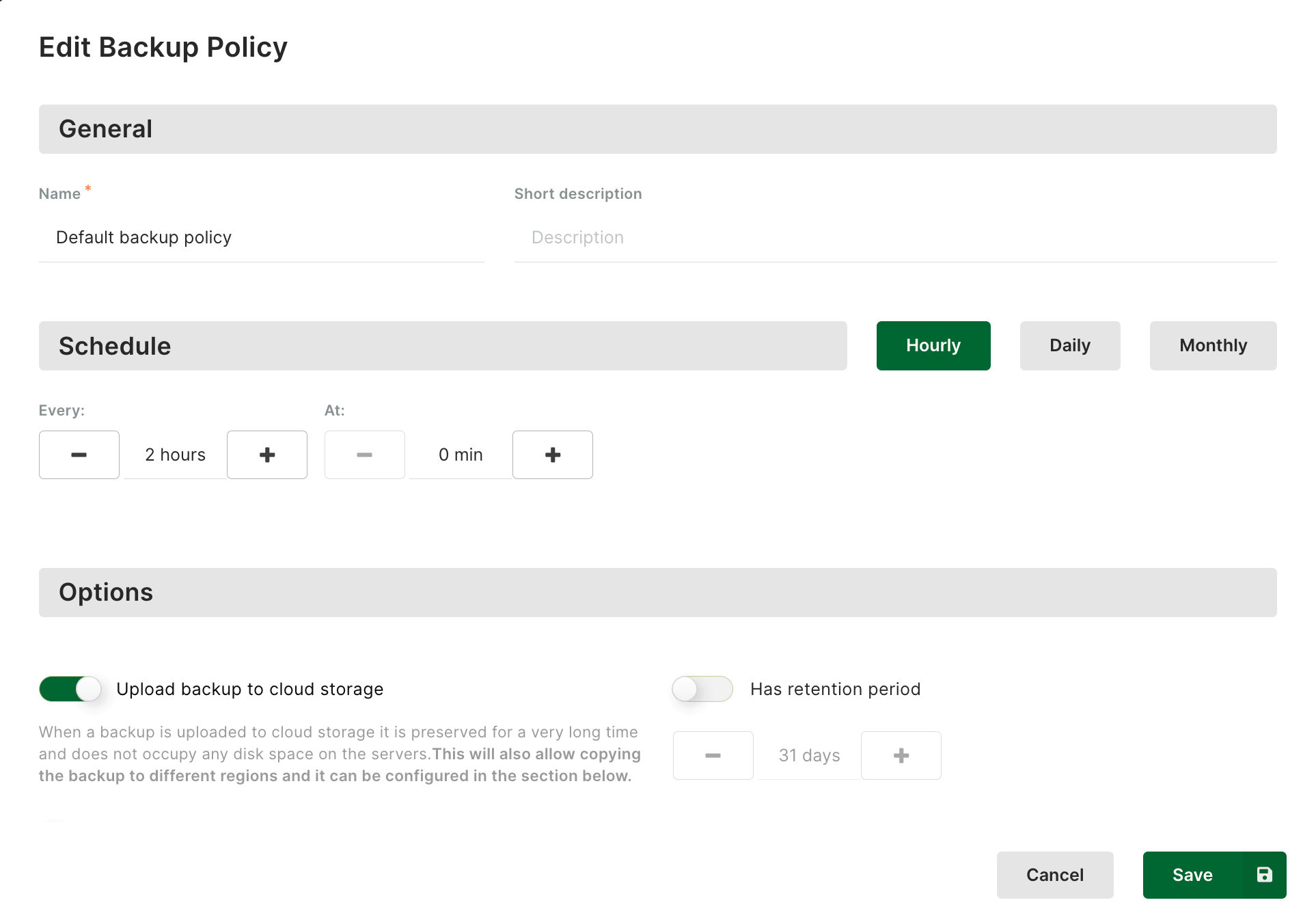This screenshot has width=1316, height=924.
Task: Click the 31 days retention value
Action: [809, 755]
